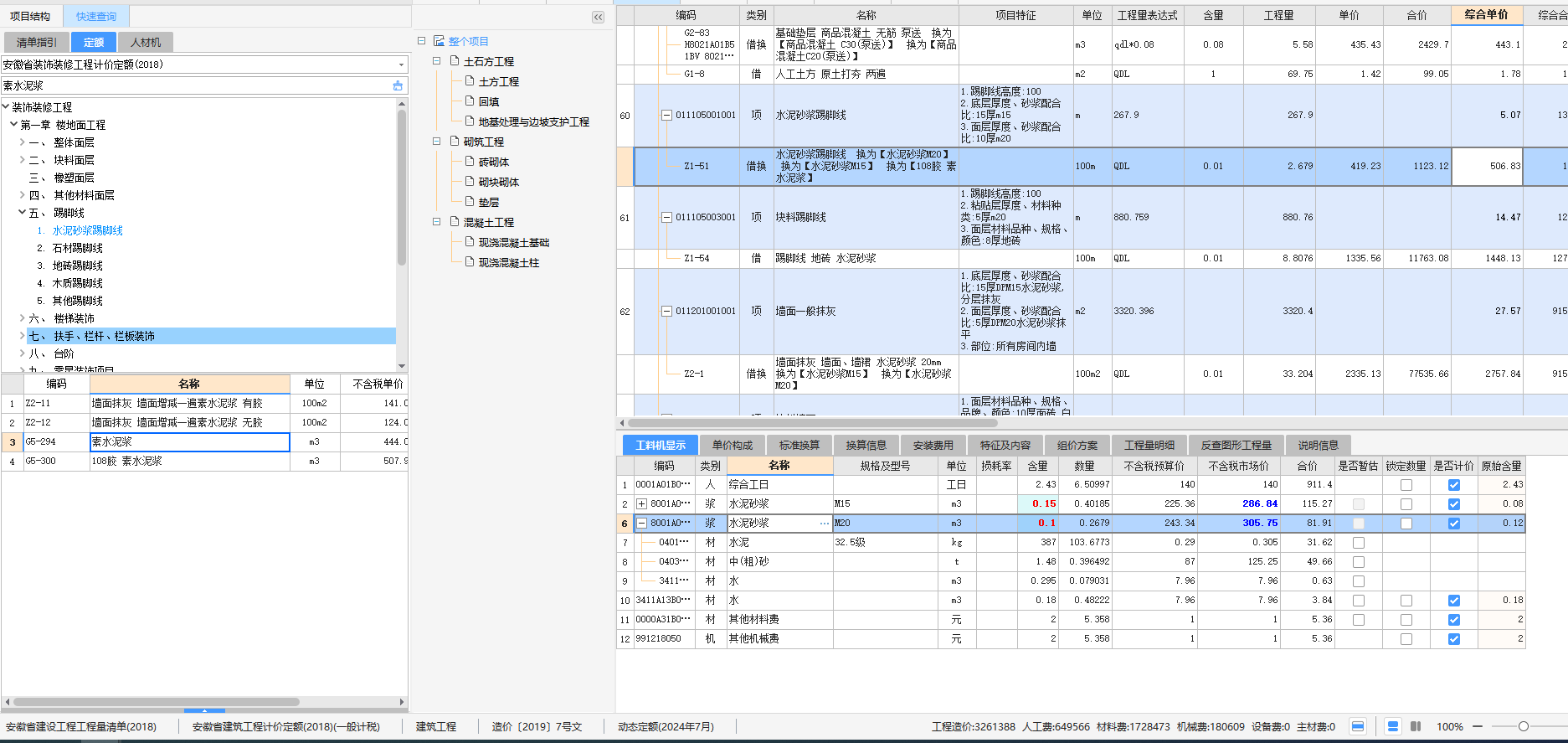Switch to the 项目结构 tab
The height and width of the screenshot is (743, 1568).
coord(30,16)
